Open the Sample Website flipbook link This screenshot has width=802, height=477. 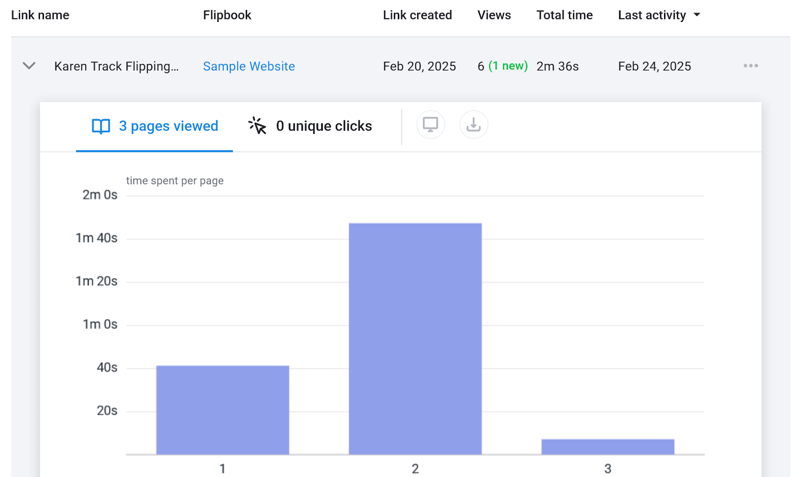[249, 66]
